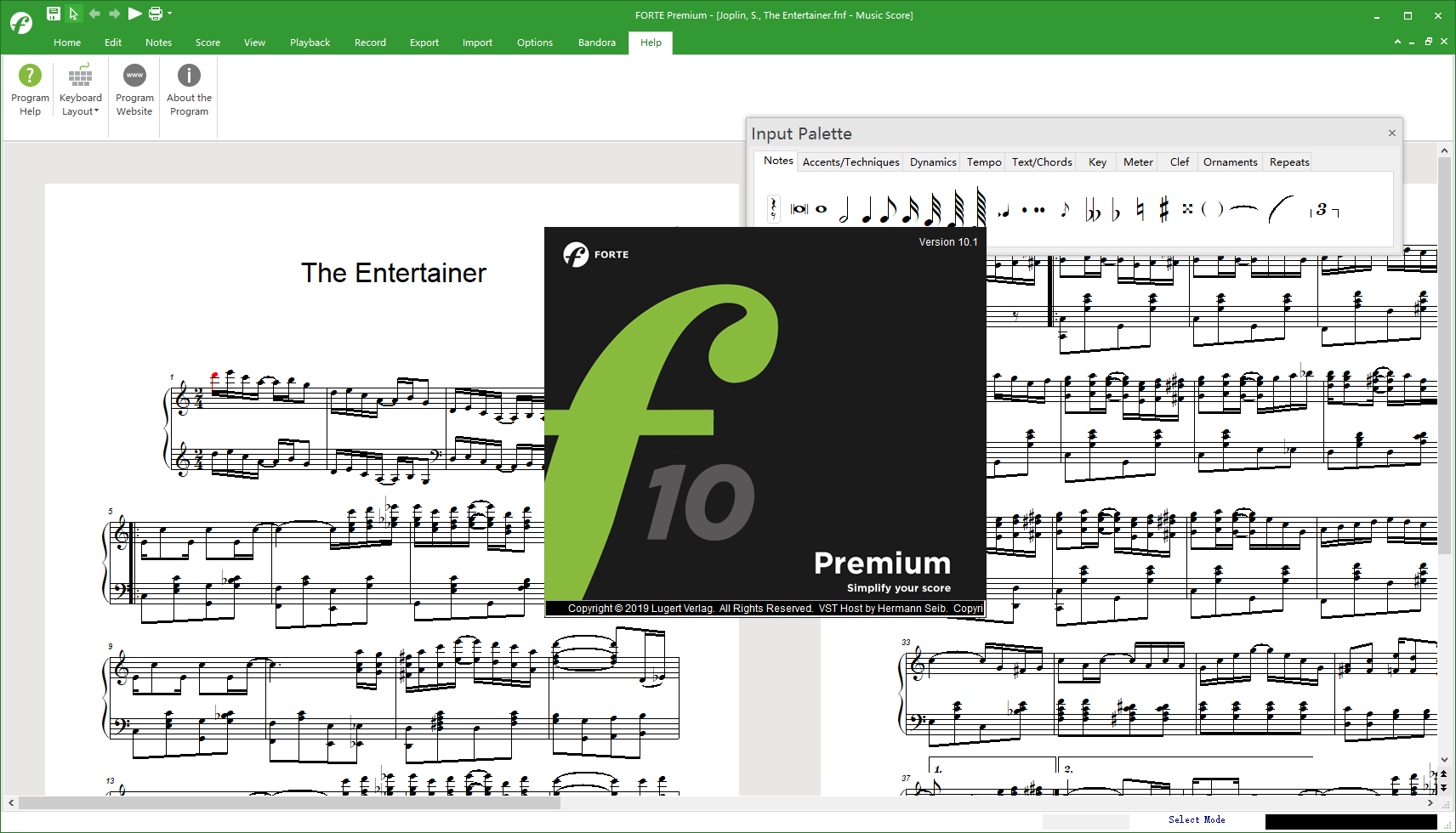Select the half note value
The width and height of the screenshot is (1456, 833).
click(x=844, y=209)
